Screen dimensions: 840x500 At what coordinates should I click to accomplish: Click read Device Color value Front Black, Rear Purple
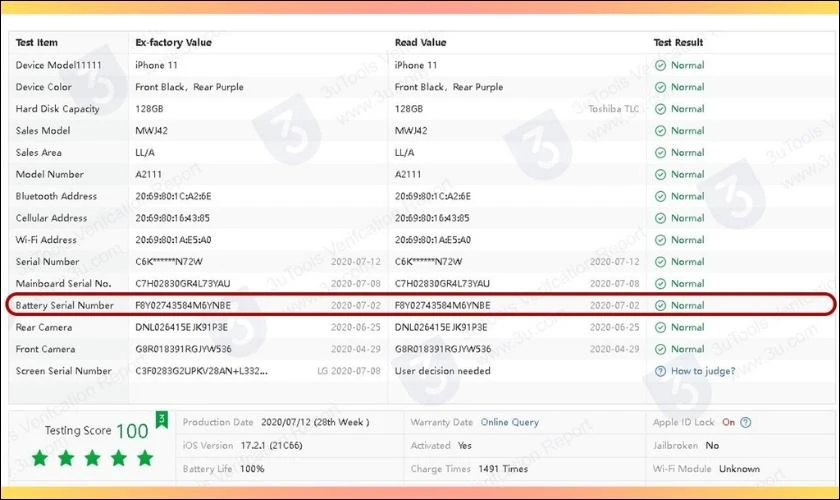[449, 87]
